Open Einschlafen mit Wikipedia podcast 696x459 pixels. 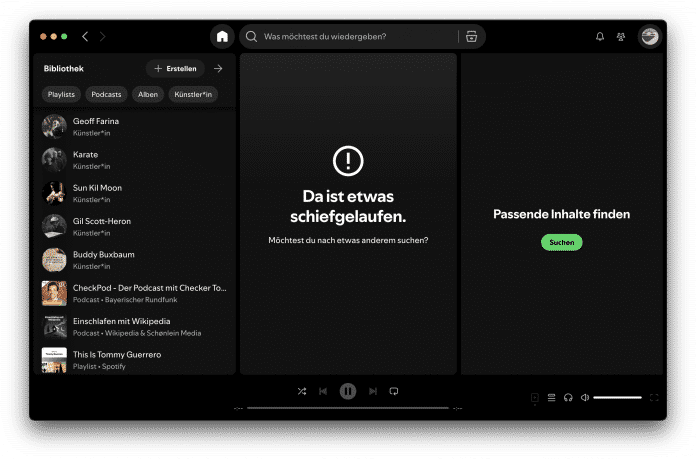(x=134, y=326)
